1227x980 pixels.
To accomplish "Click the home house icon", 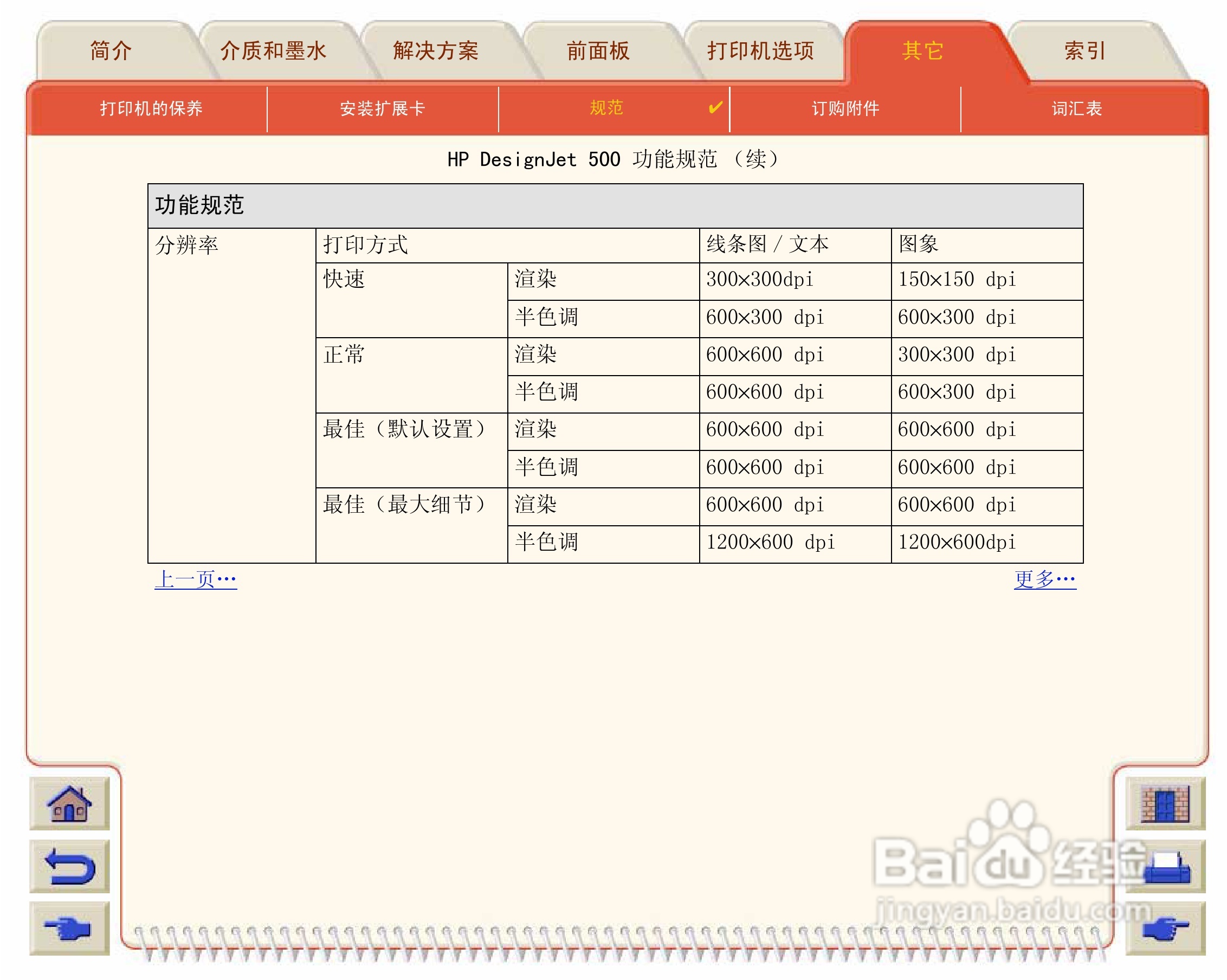I will click(69, 804).
